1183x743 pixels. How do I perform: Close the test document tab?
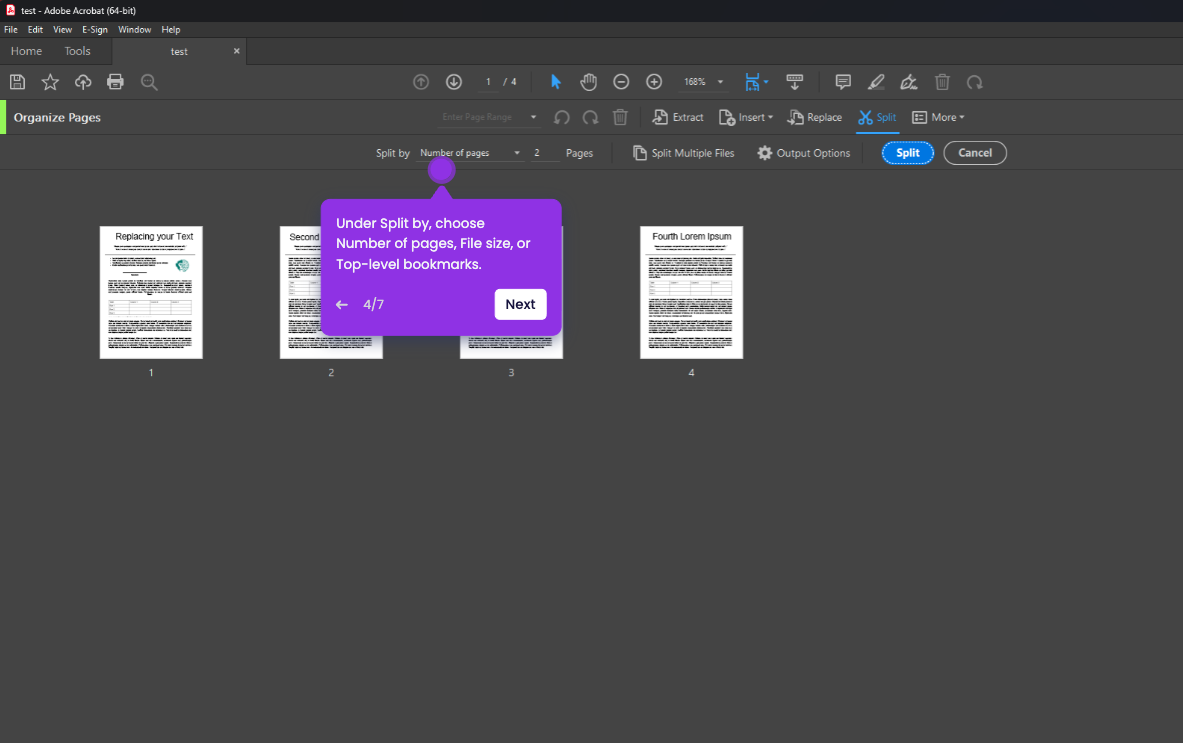click(236, 51)
